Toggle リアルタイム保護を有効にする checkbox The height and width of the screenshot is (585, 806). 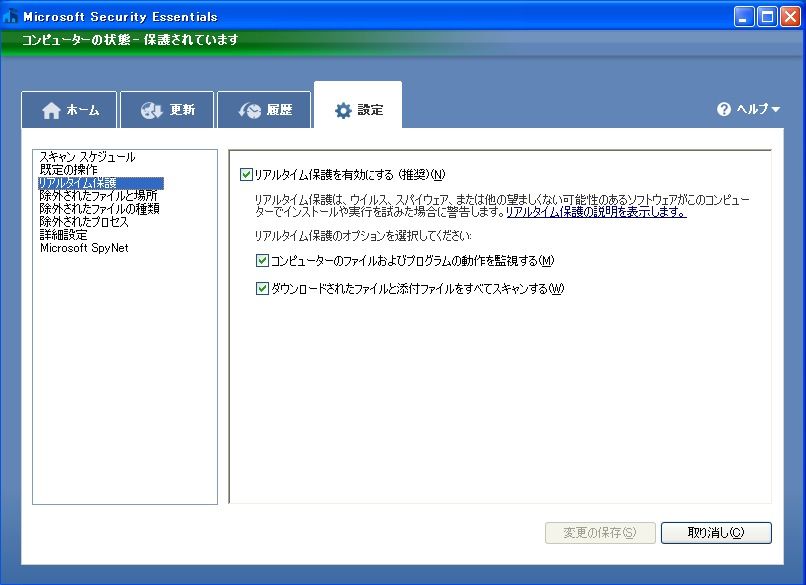point(246,175)
